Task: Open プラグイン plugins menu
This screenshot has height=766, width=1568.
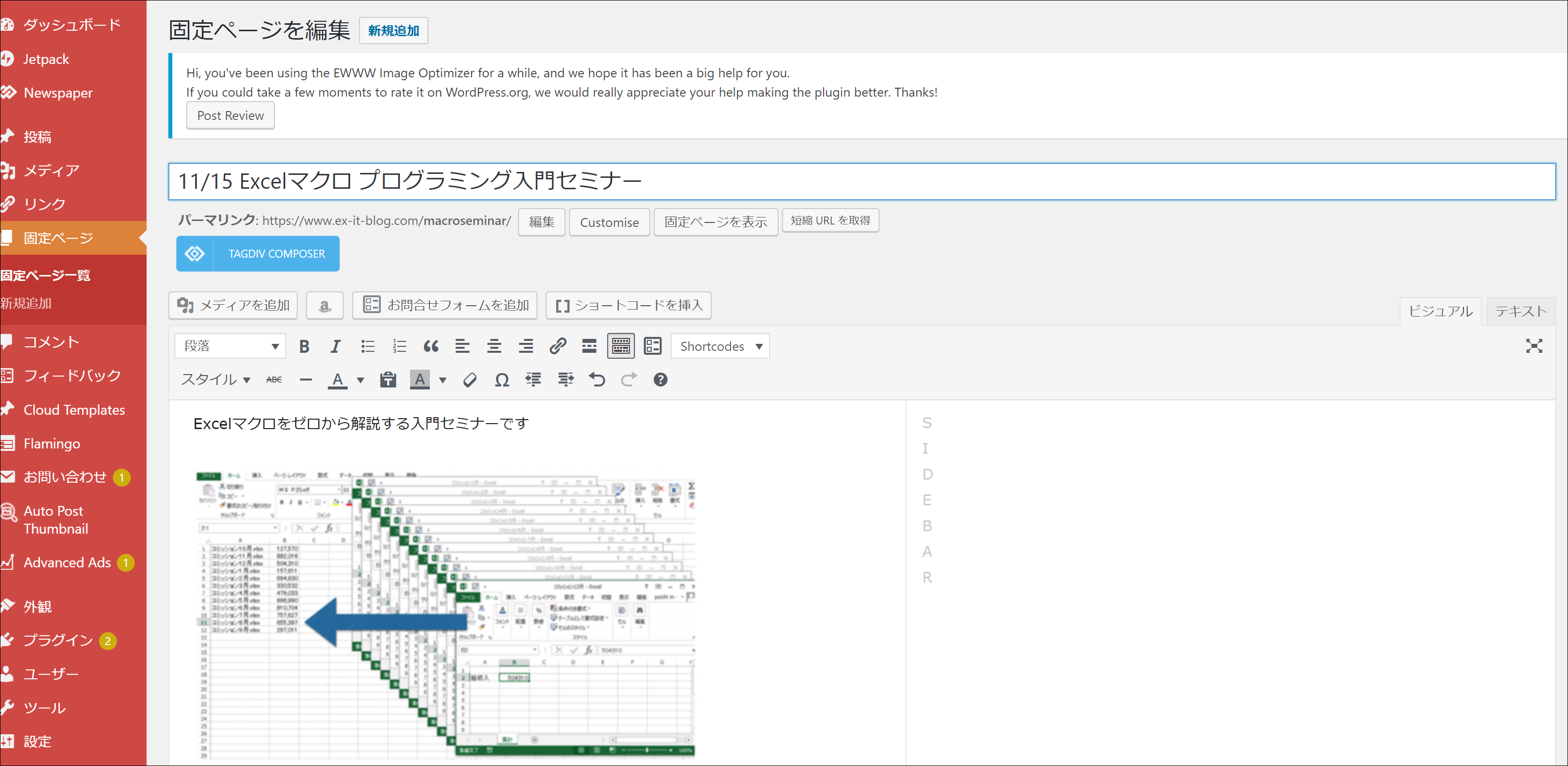Action: [58, 641]
